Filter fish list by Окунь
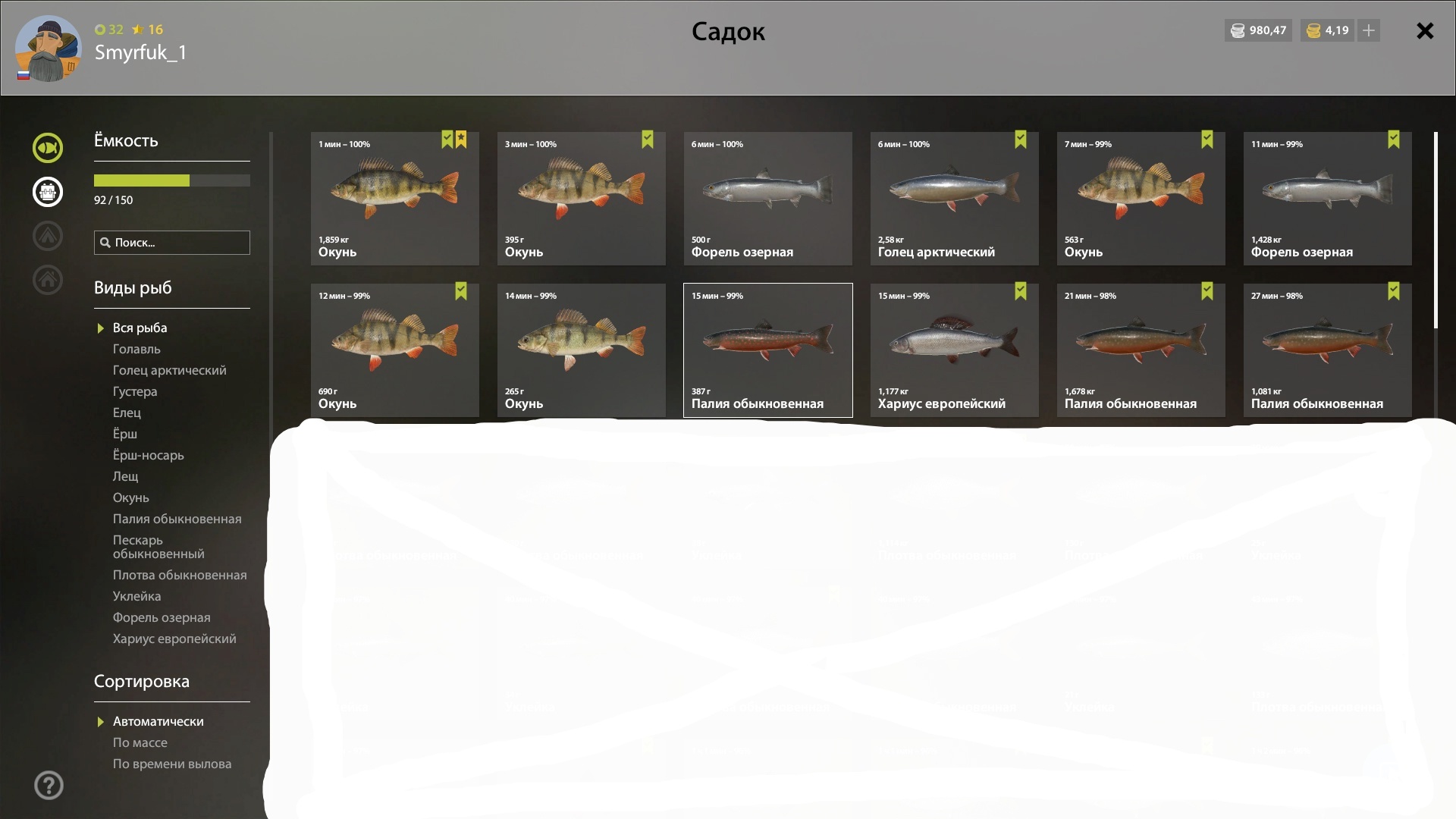The height and width of the screenshot is (819, 1456). pos(131,497)
